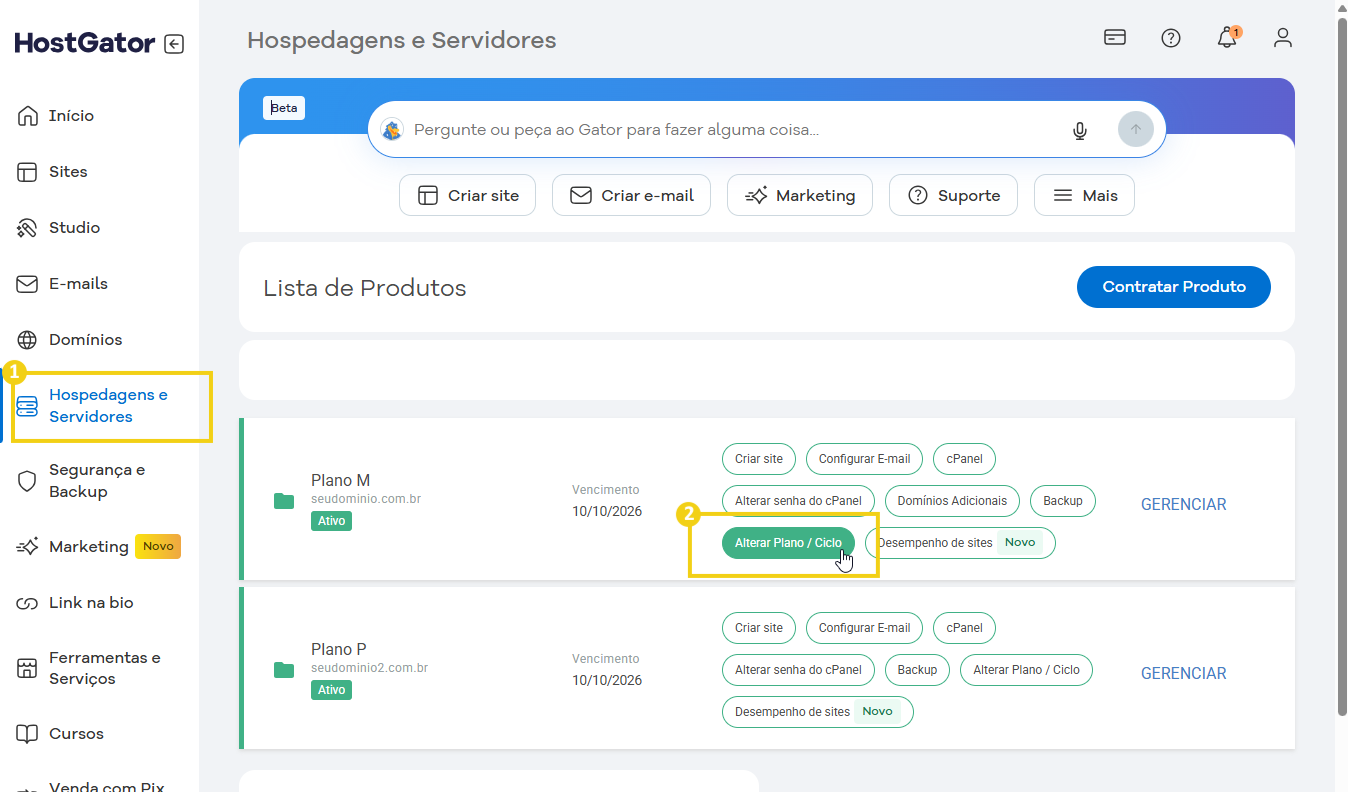This screenshot has width=1348, height=792.
Task: Click the Suporte quick action button
Action: (x=953, y=195)
